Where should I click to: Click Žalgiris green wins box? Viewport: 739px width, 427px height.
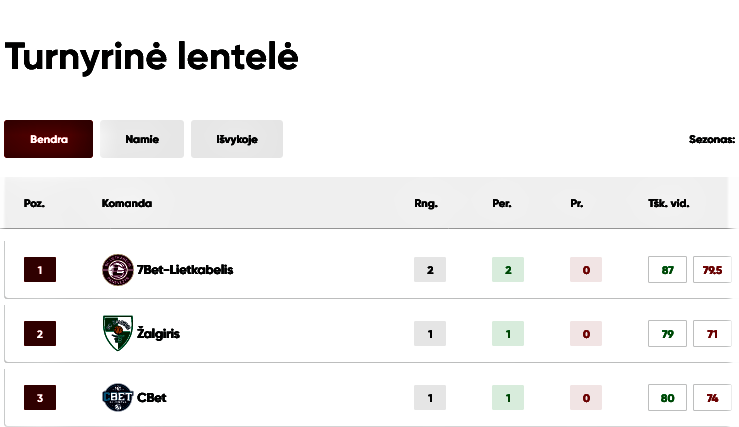point(508,334)
